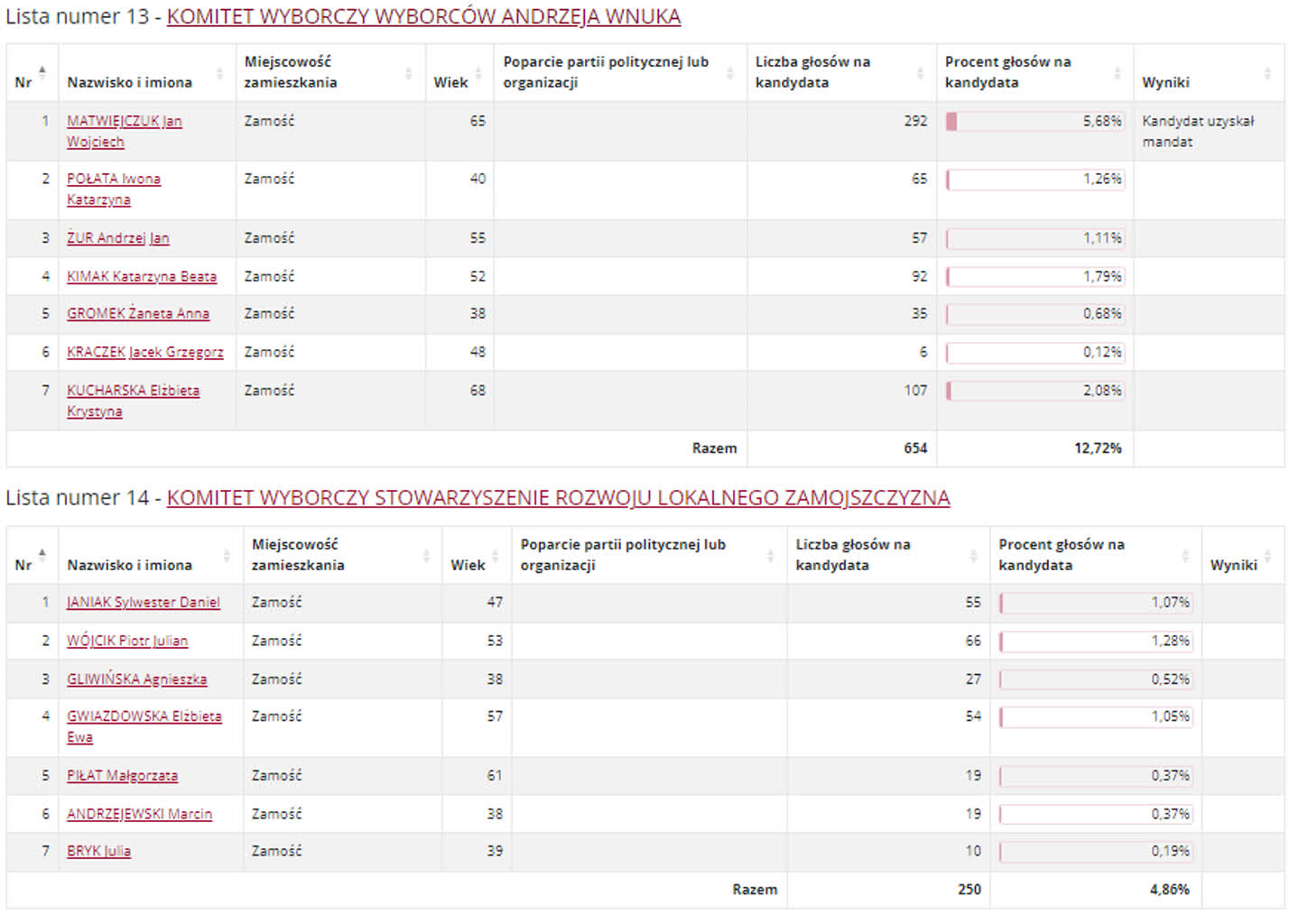The image size is (1299, 924).
Task: Click the sort arrow next to Wyniki column
Action: click(1268, 71)
